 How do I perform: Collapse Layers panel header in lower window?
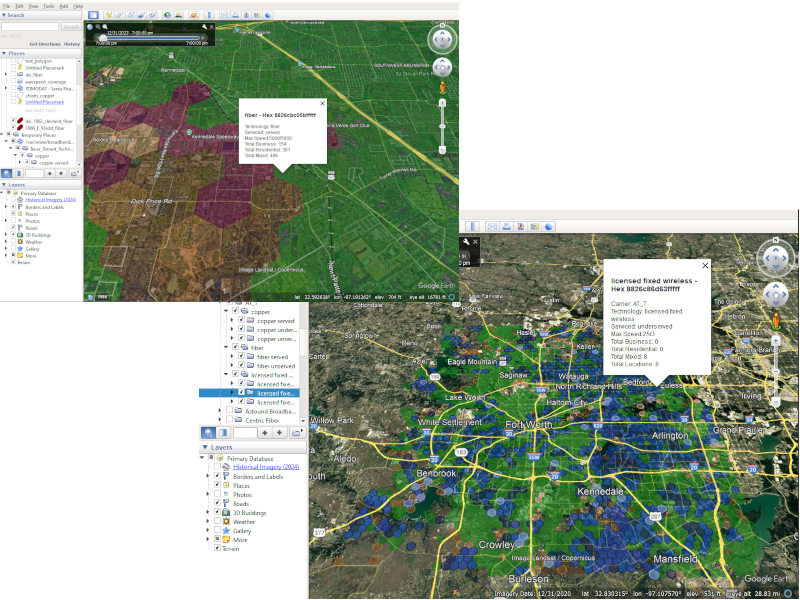253,447
